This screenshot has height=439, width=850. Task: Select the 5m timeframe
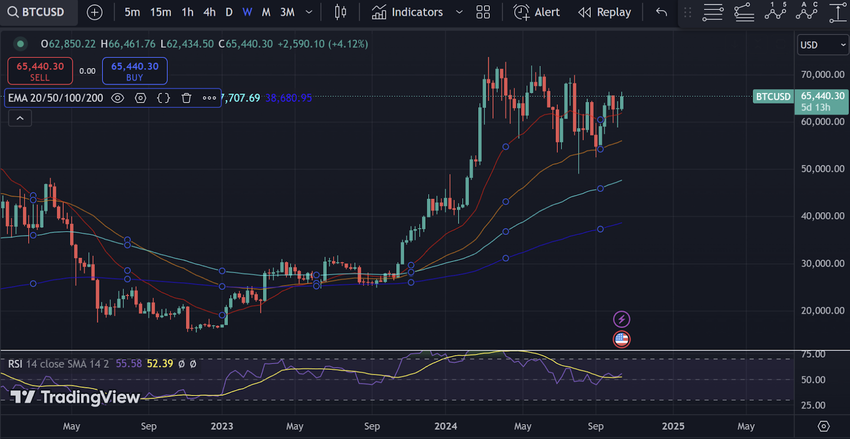point(131,12)
